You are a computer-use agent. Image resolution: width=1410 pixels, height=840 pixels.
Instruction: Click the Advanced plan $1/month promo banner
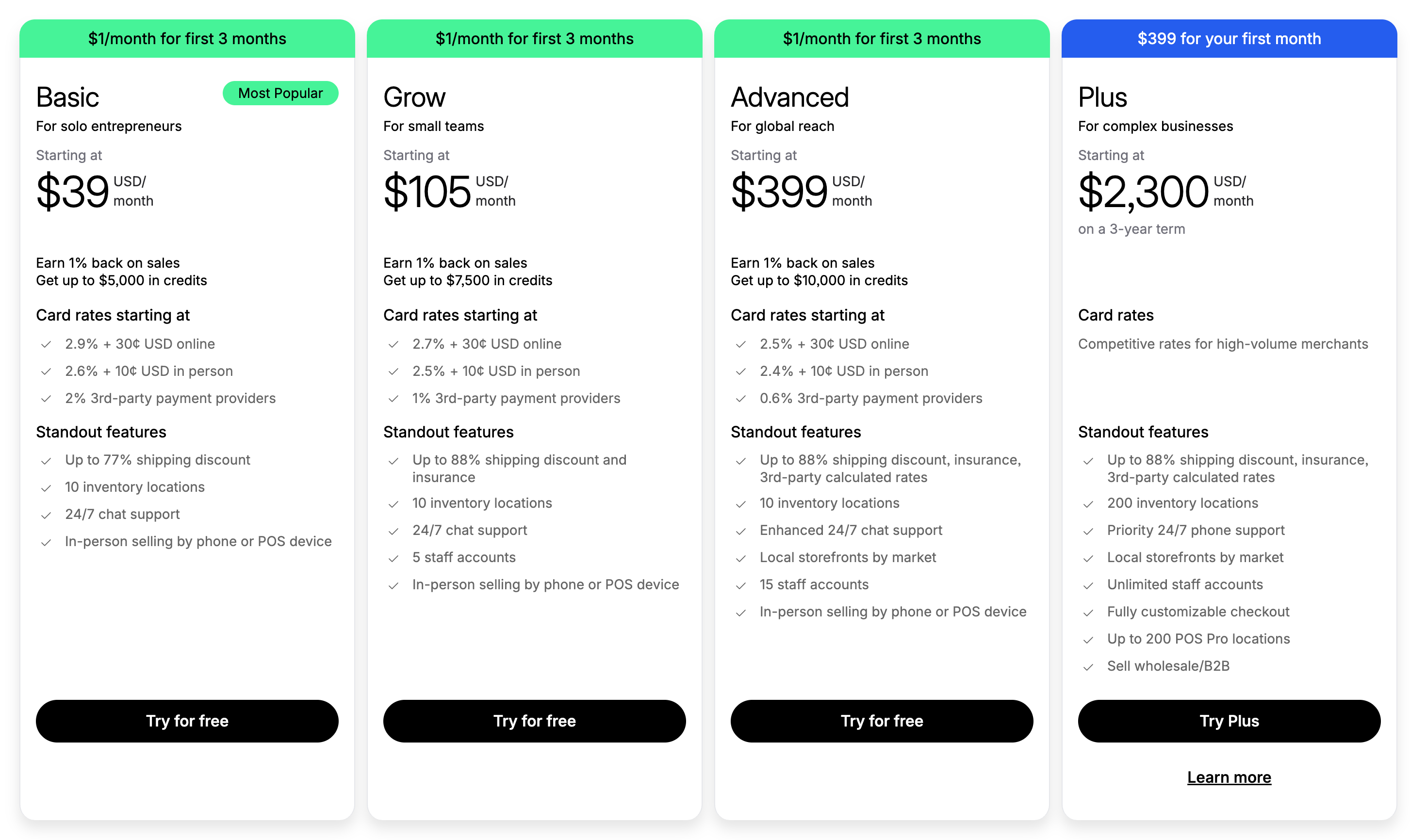click(x=882, y=38)
